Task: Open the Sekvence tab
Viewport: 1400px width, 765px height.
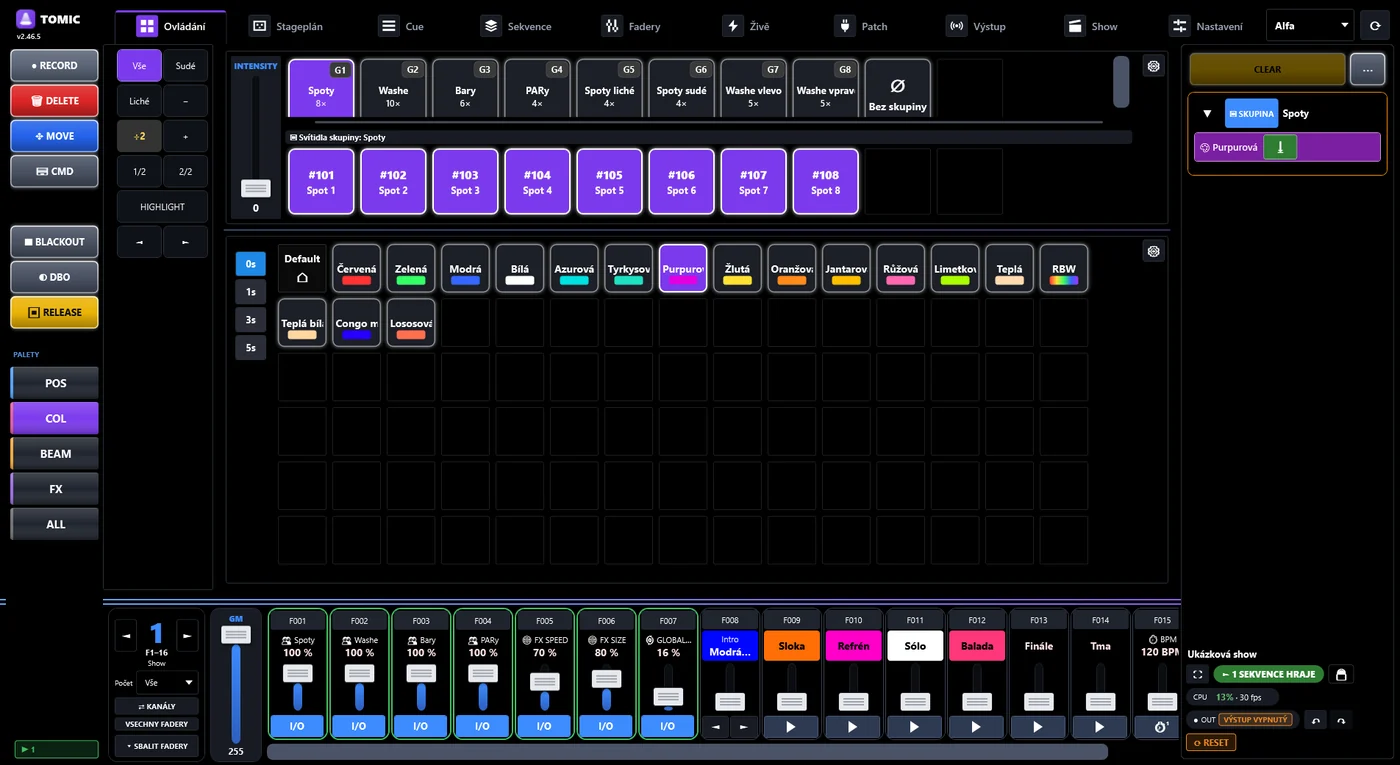Action: coord(518,26)
